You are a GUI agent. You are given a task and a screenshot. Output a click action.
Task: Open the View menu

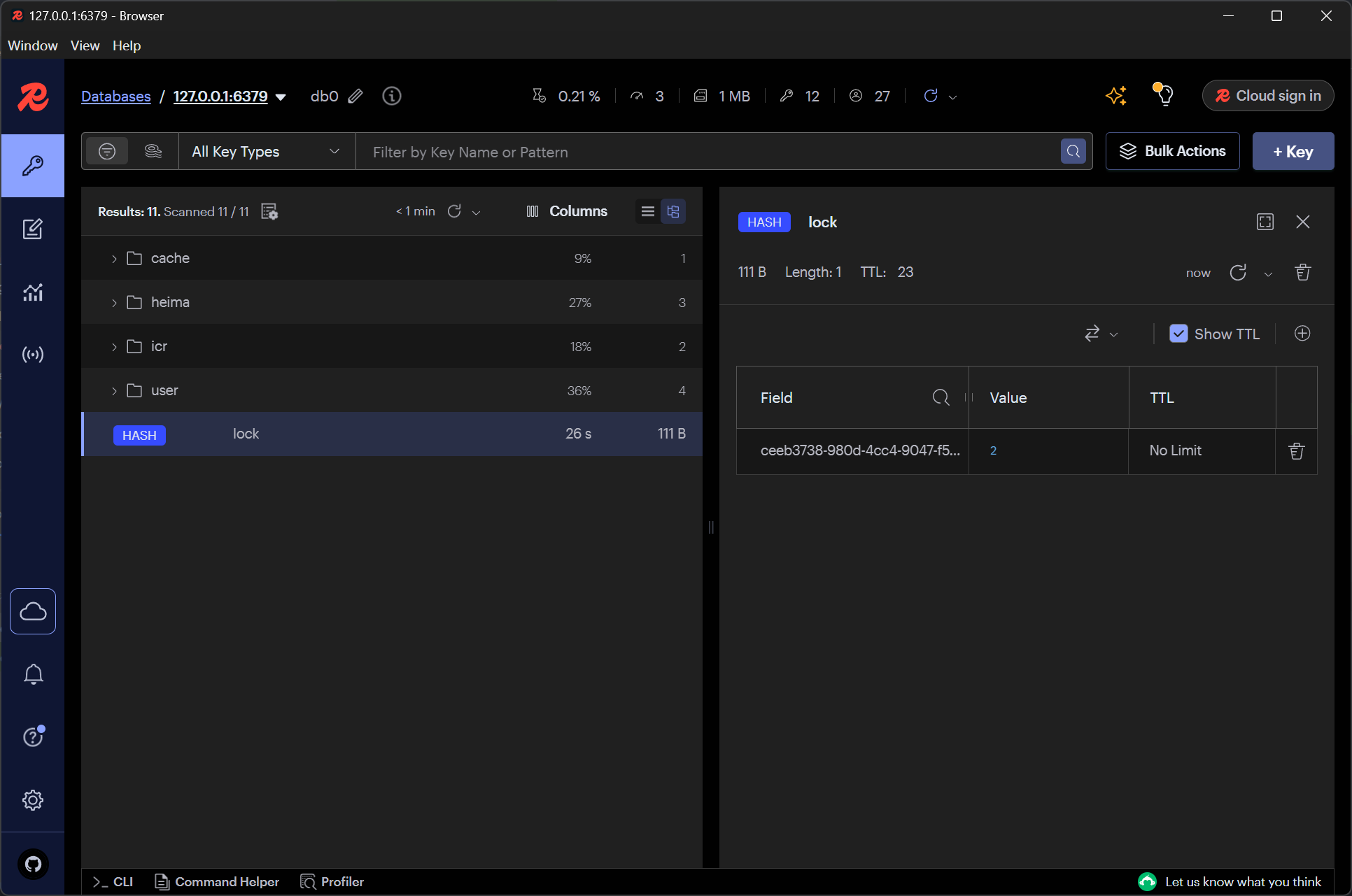85,45
